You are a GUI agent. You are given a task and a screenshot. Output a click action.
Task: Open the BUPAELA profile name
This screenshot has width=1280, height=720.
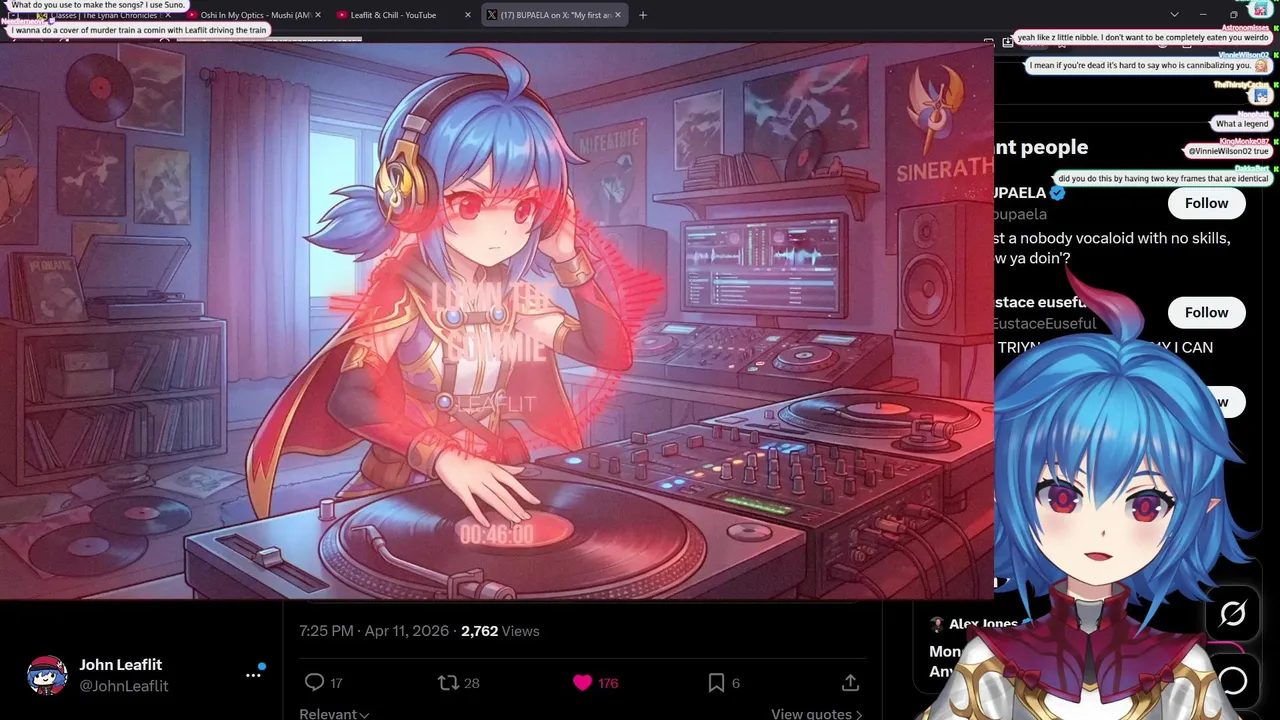[x=1019, y=193]
